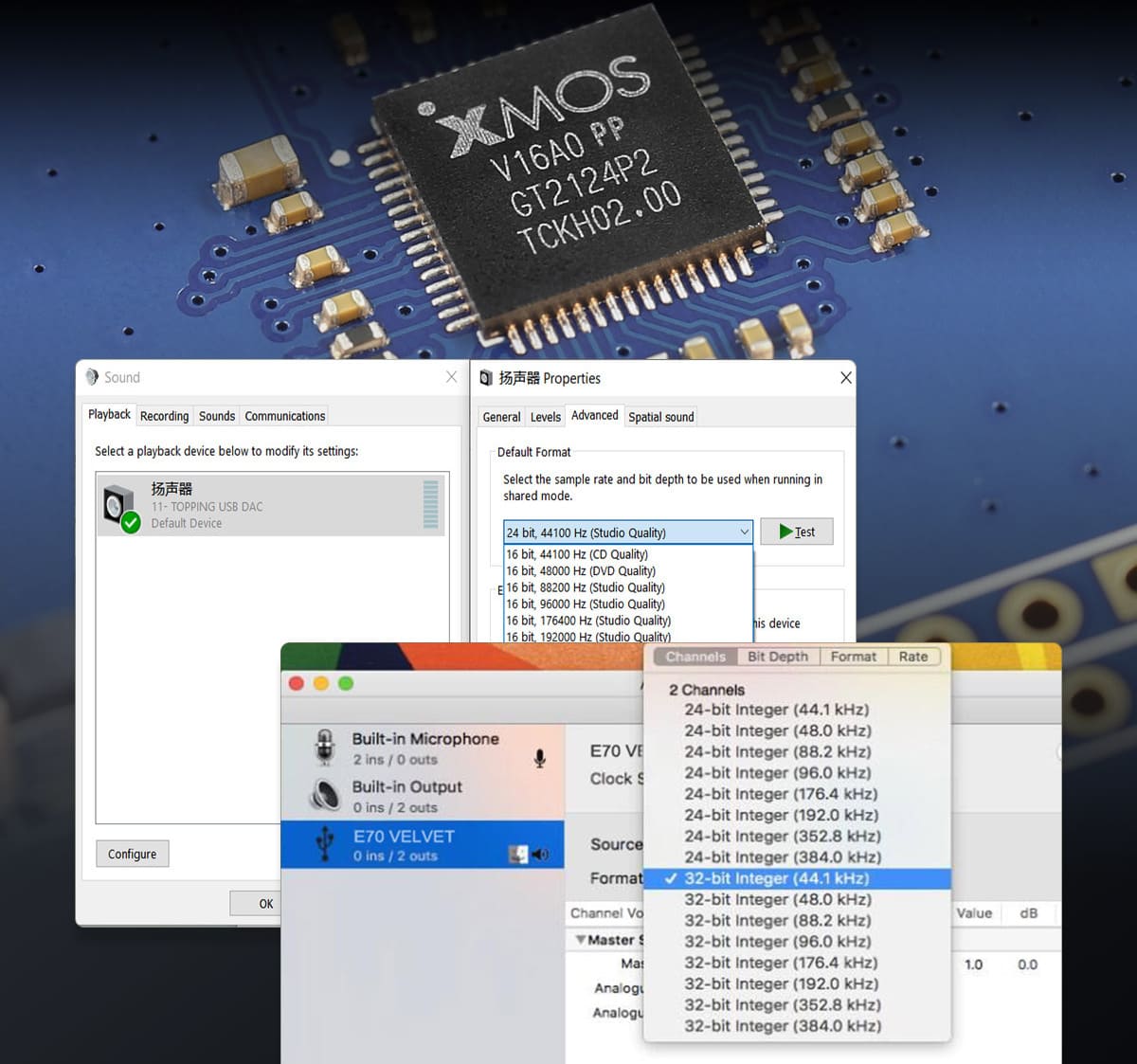Click the red close dot in Audio MIDI window

coord(296,683)
